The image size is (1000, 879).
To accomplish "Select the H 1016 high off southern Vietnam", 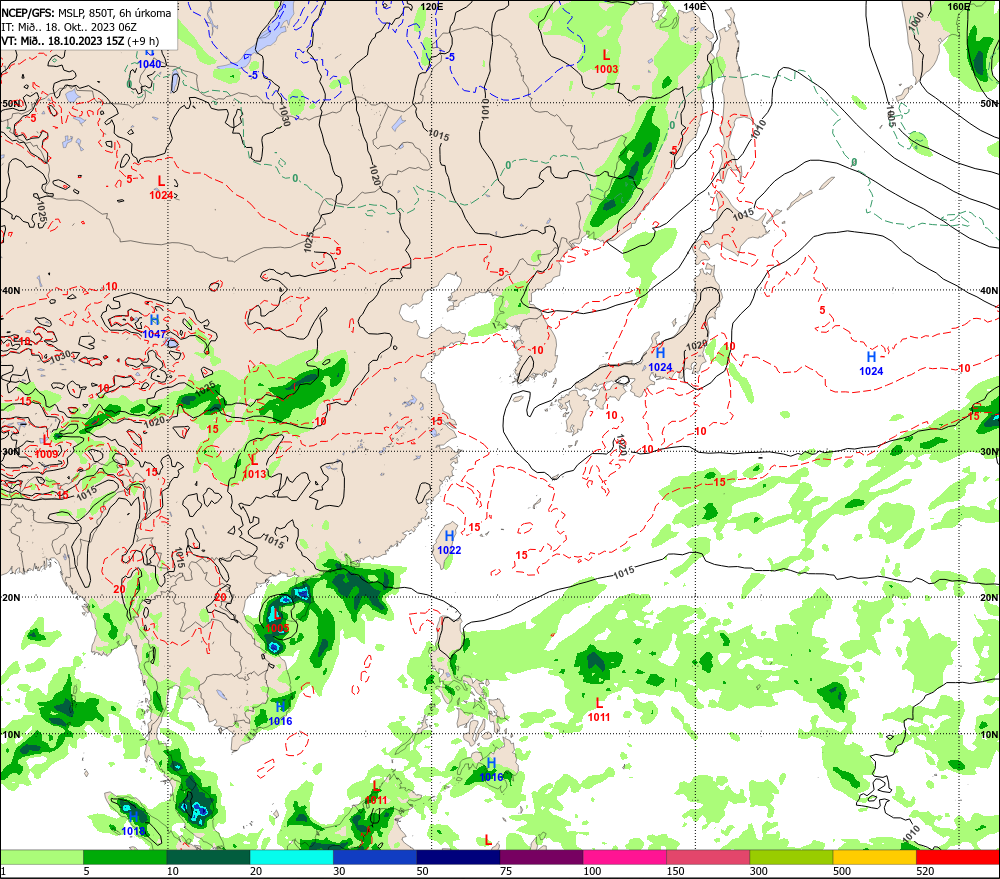I will pyautogui.click(x=280, y=713).
